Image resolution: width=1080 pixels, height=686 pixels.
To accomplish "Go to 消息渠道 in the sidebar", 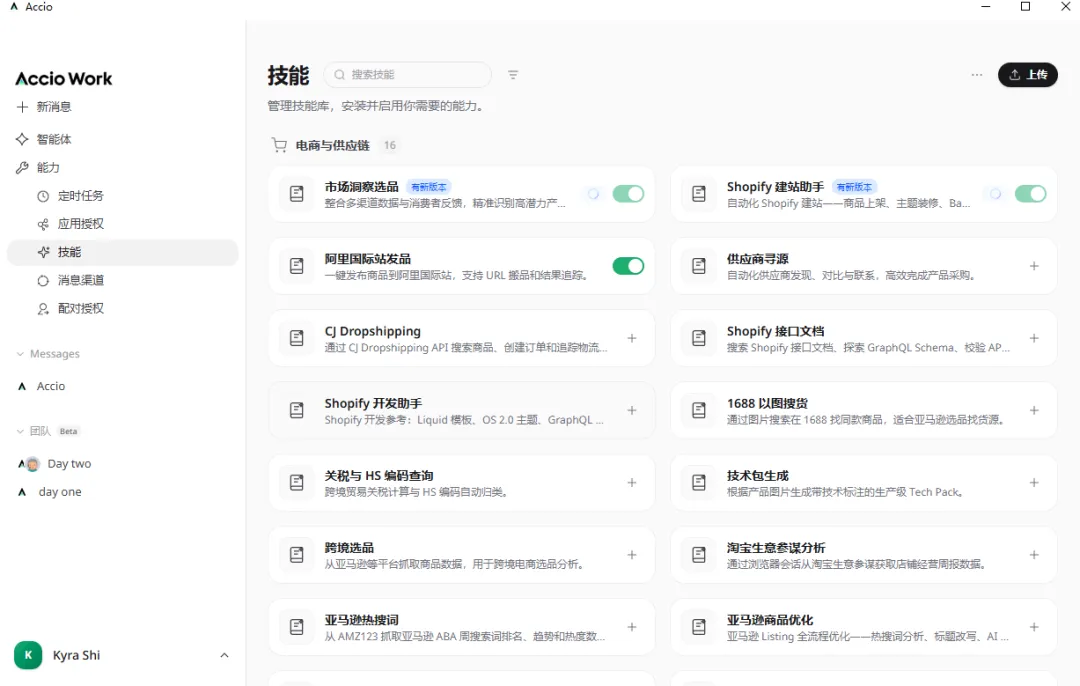I will (x=80, y=280).
